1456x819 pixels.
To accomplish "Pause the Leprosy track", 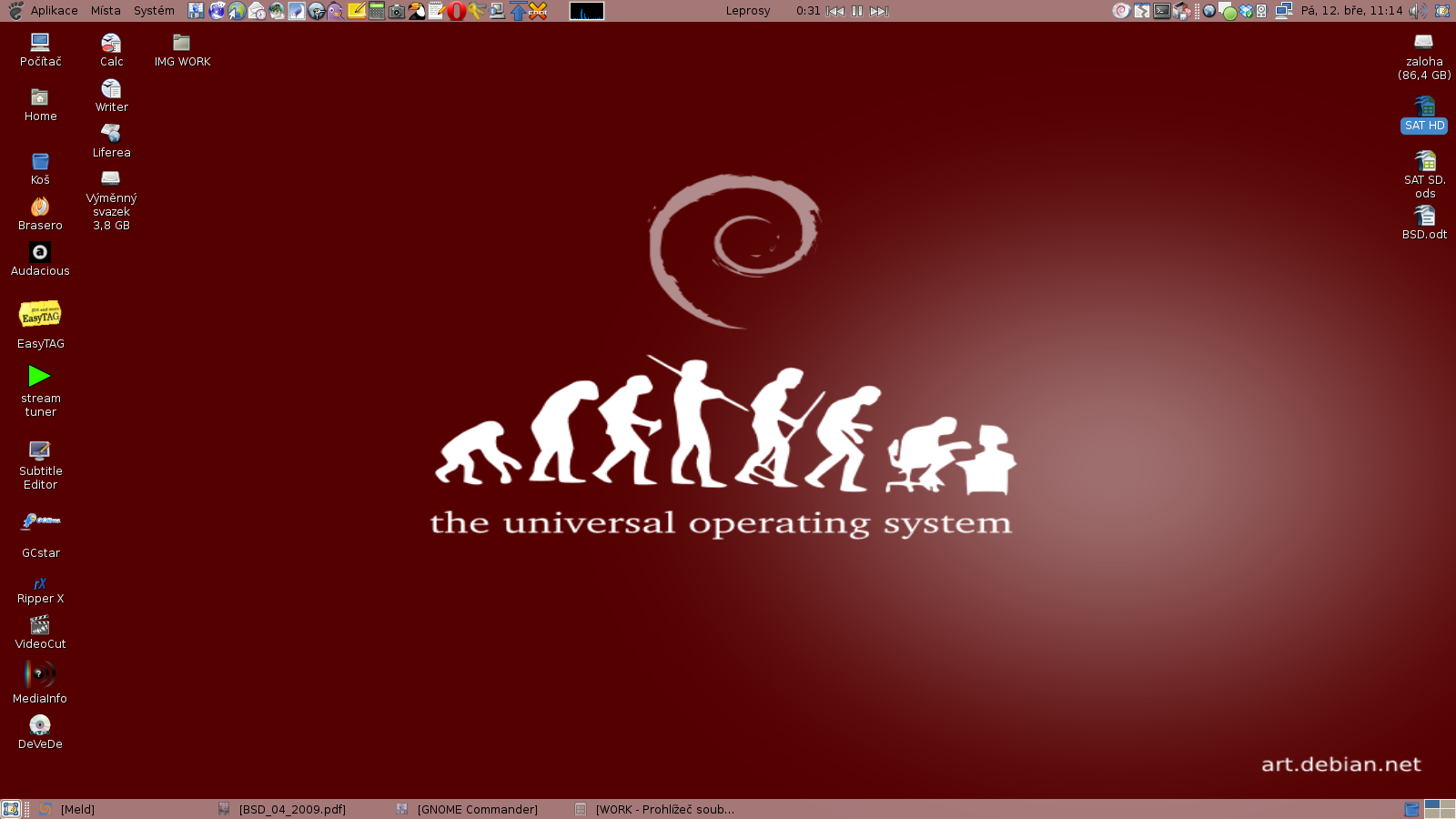I will (x=857, y=11).
